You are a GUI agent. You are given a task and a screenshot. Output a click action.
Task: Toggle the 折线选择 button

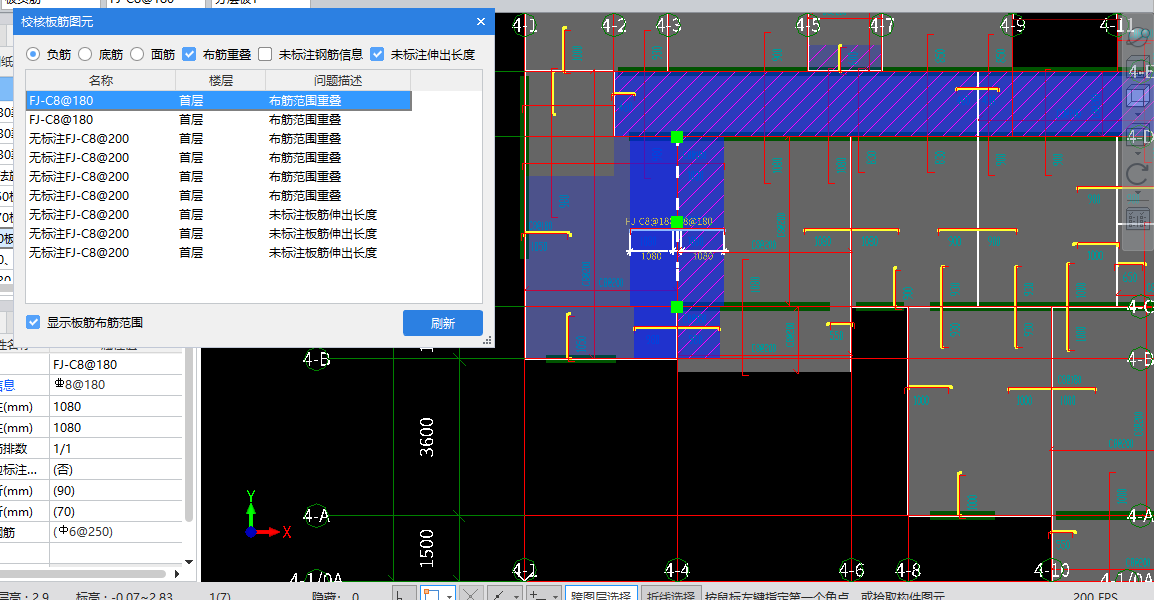click(x=670, y=594)
